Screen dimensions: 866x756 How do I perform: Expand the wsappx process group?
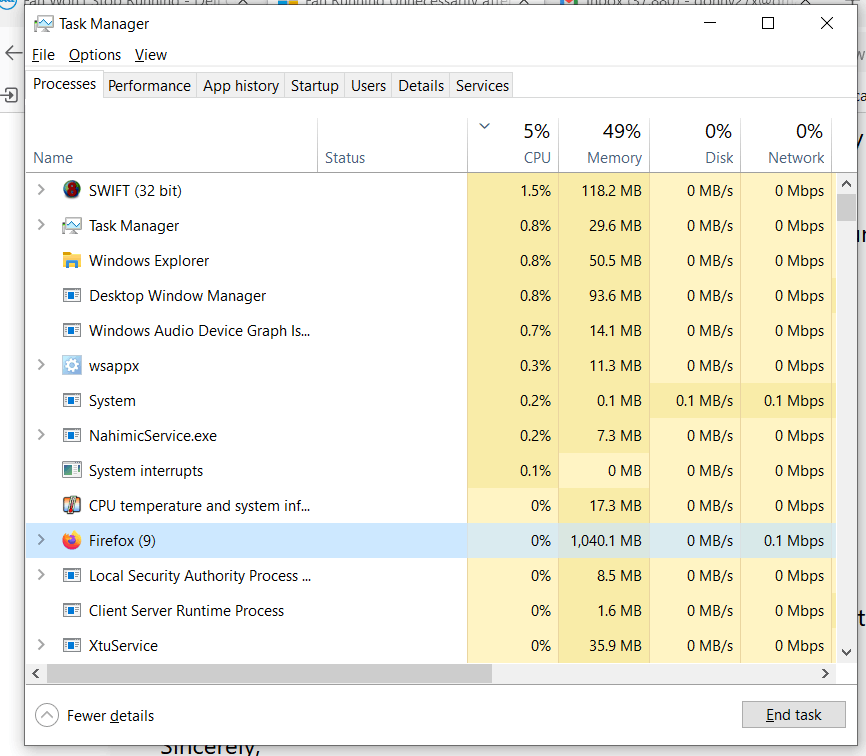coord(41,365)
